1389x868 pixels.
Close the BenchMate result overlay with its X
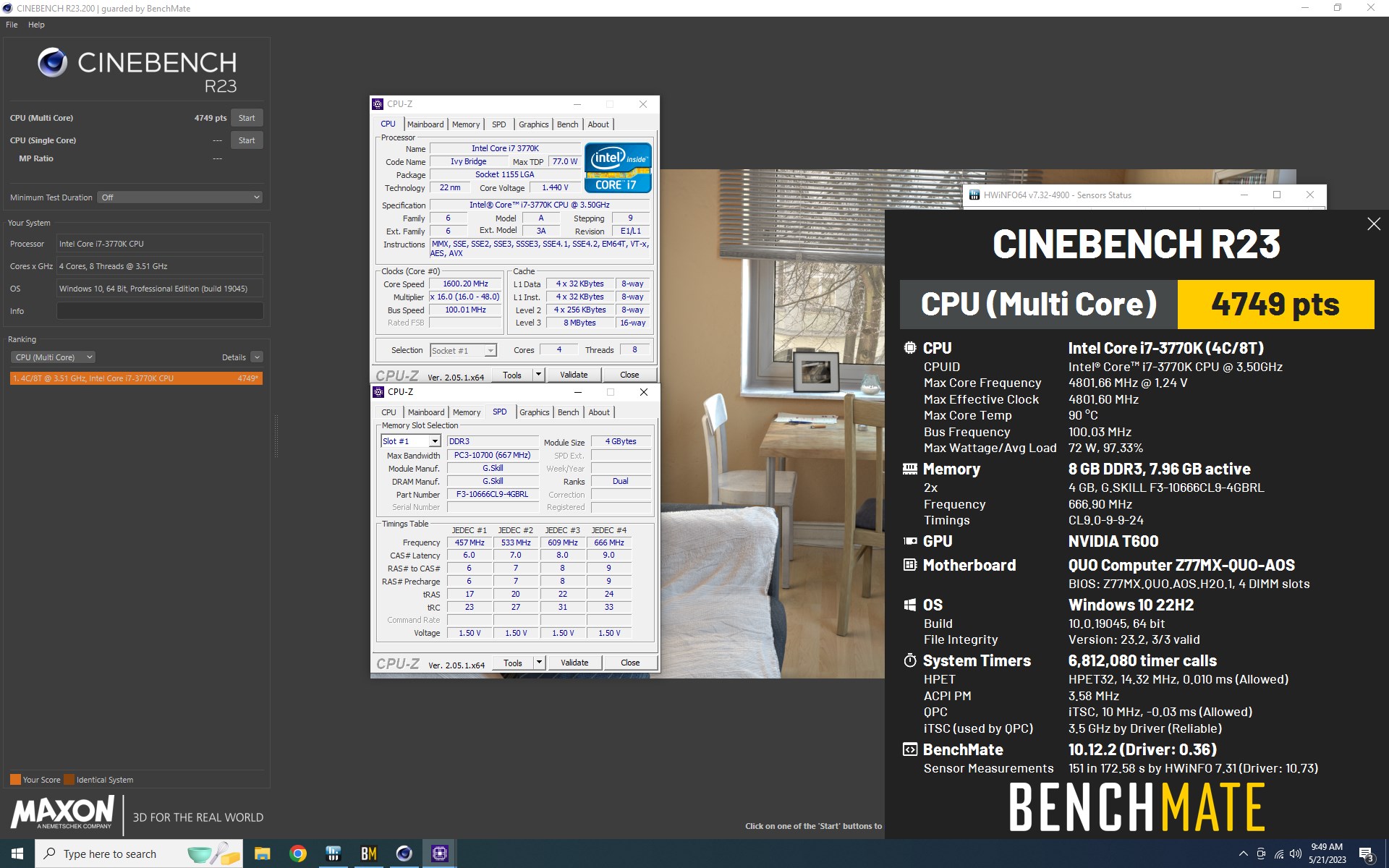tap(1373, 224)
